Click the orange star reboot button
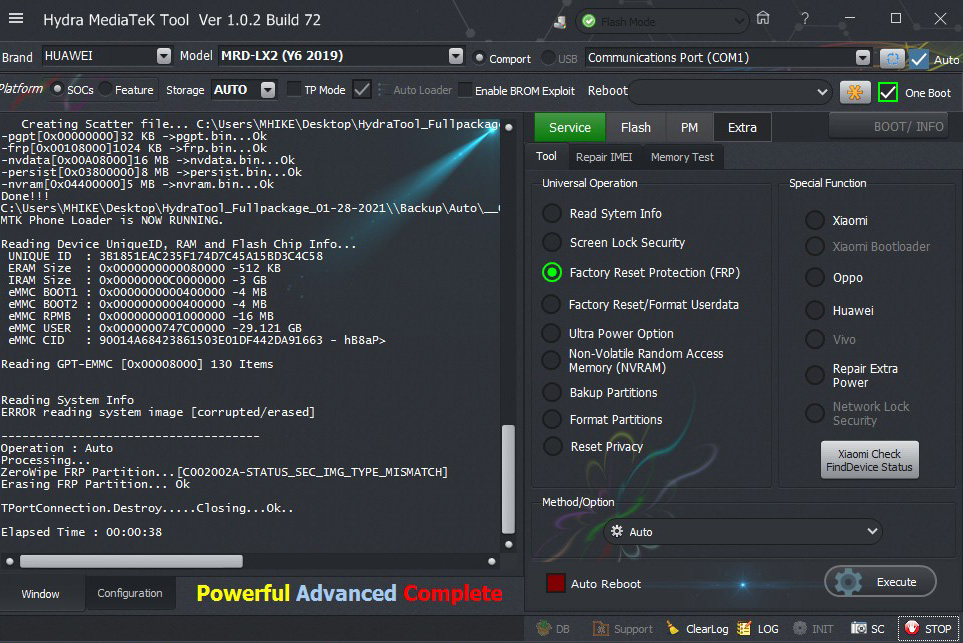 pos(855,92)
